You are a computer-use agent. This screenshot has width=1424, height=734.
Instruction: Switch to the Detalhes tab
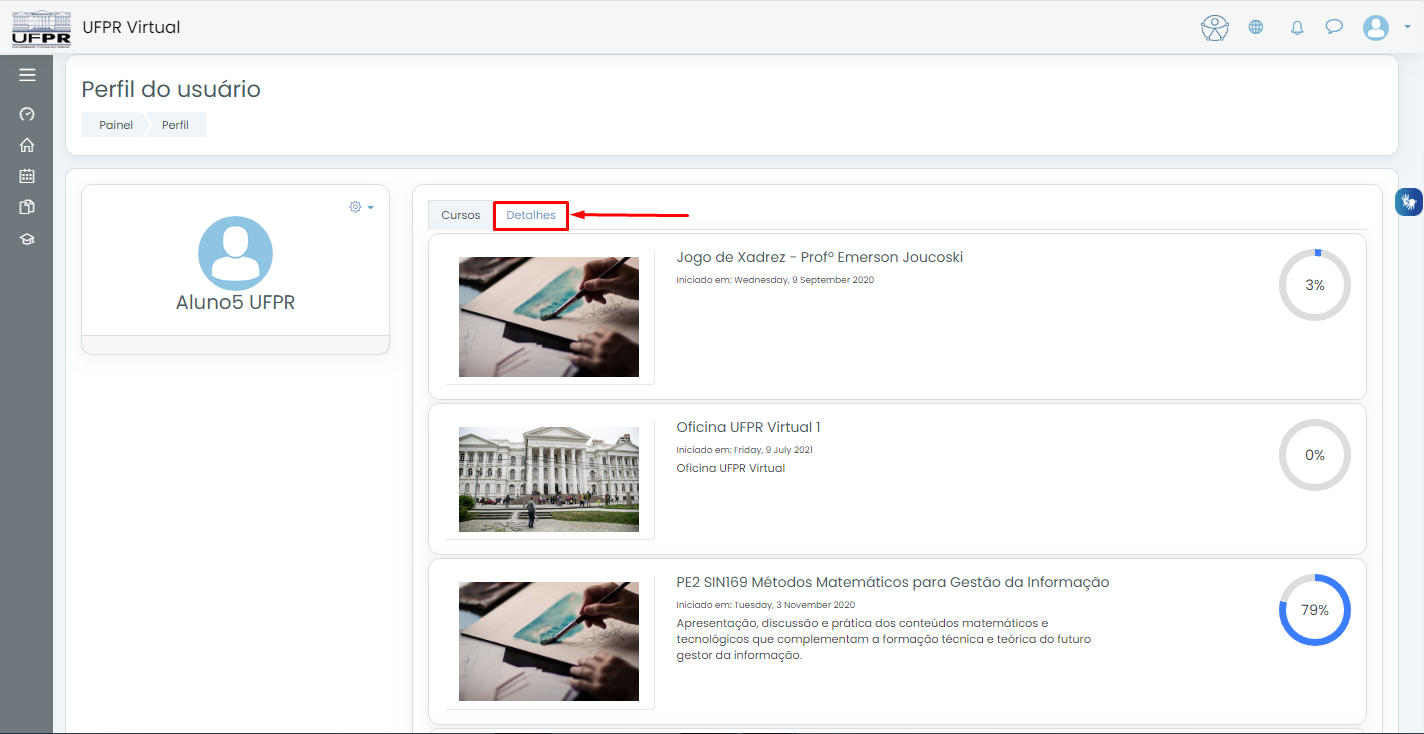coord(531,215)
